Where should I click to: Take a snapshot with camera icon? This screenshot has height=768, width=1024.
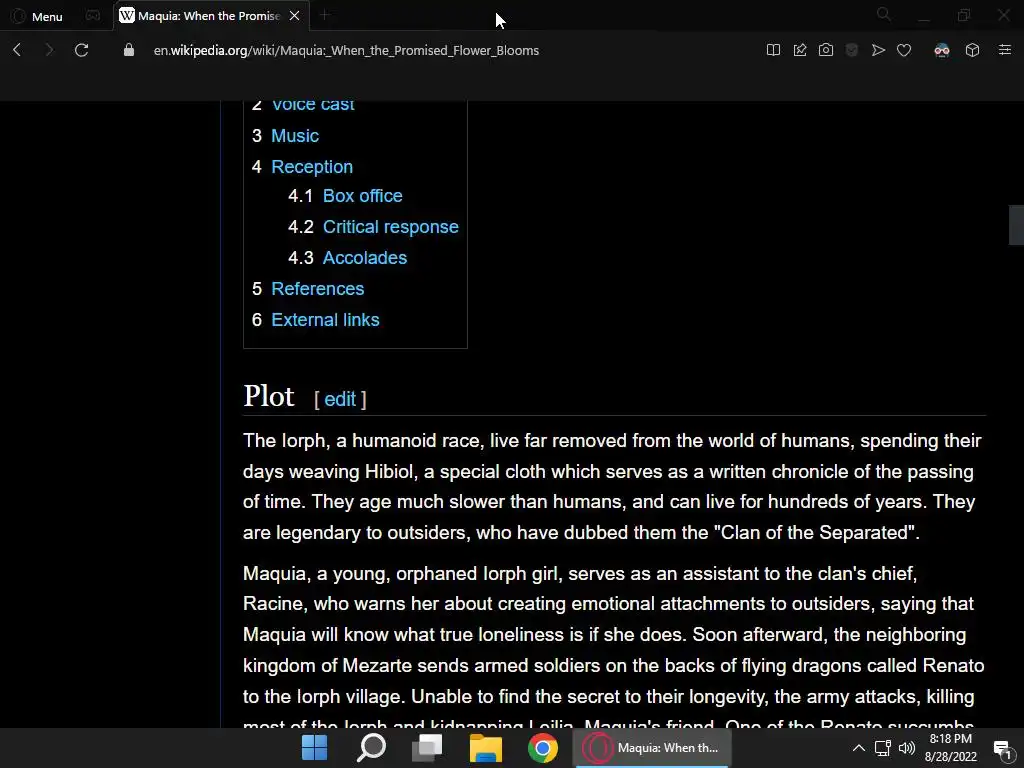tap(826, 50)
